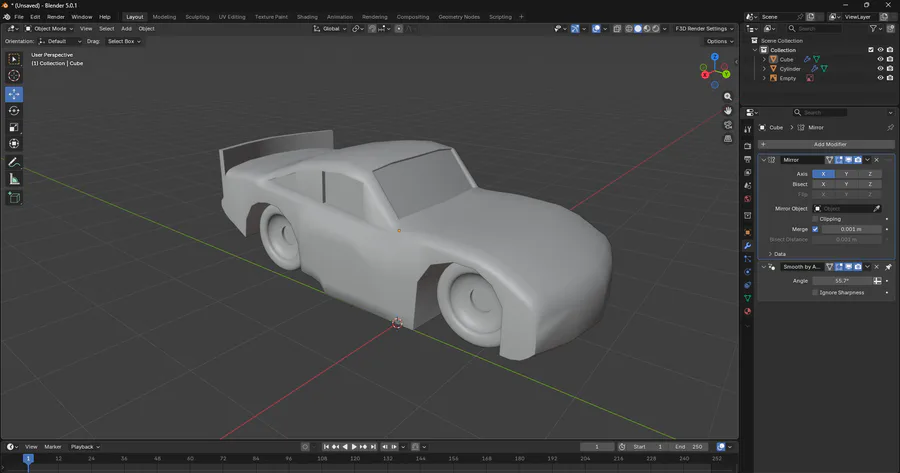Open the Tool properties tab

(747, 130)
